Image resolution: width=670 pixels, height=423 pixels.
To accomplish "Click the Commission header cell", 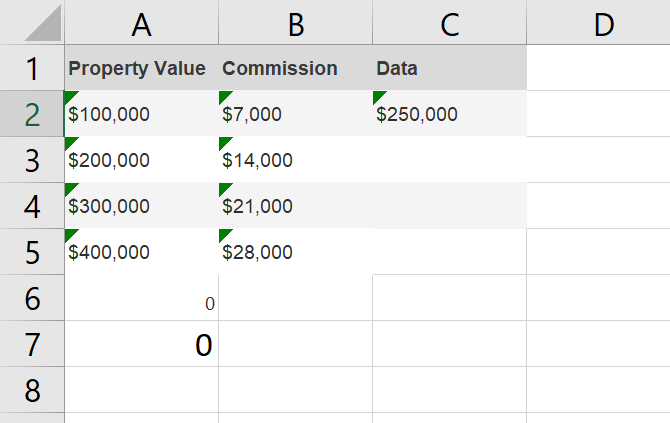I will (296, 68).
